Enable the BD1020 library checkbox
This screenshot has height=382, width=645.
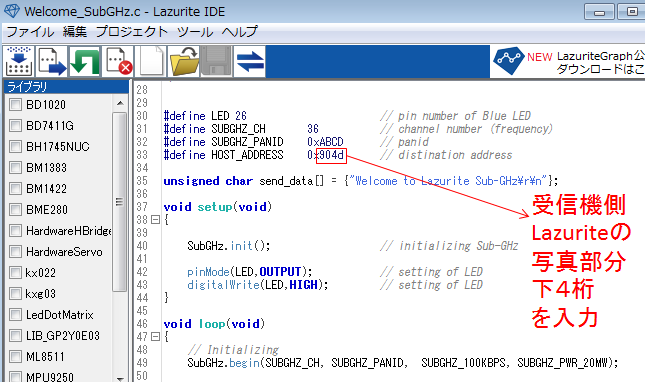pyautogui.click(x=15, y=104)
